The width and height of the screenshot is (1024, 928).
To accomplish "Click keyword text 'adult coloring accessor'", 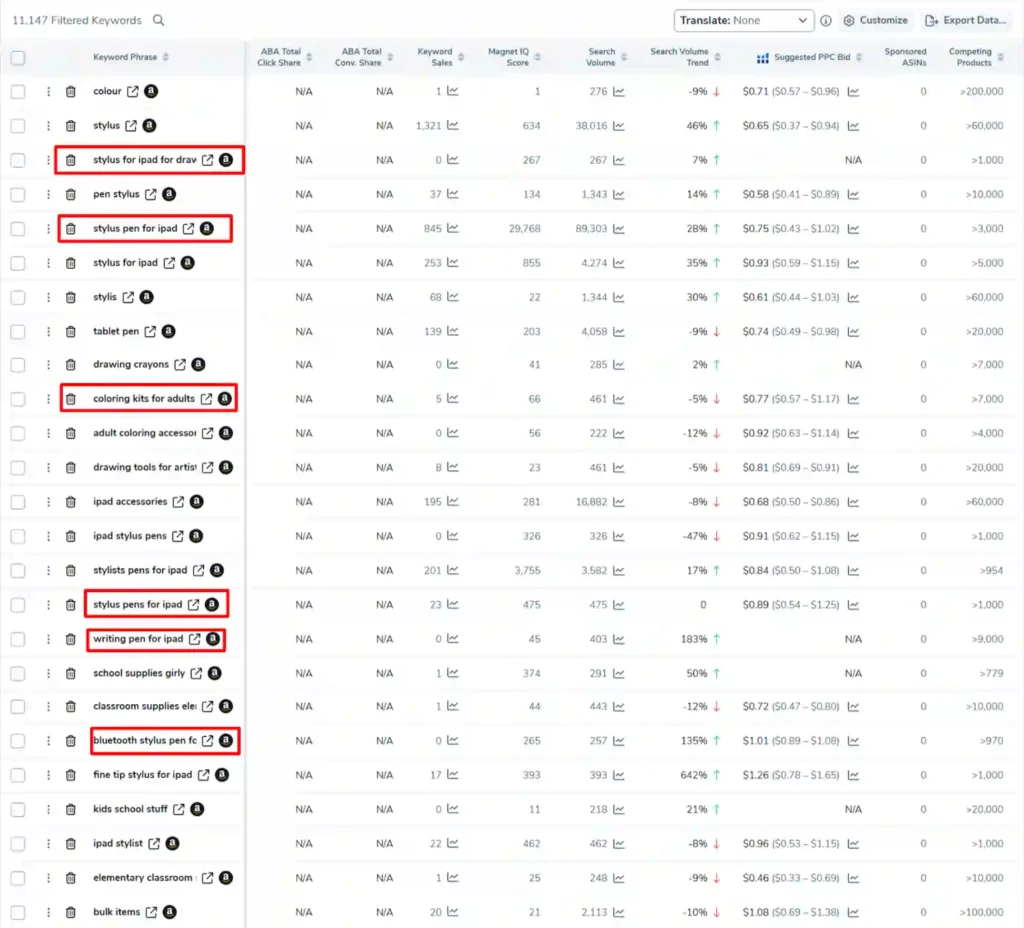I will [x=144, y=433].
